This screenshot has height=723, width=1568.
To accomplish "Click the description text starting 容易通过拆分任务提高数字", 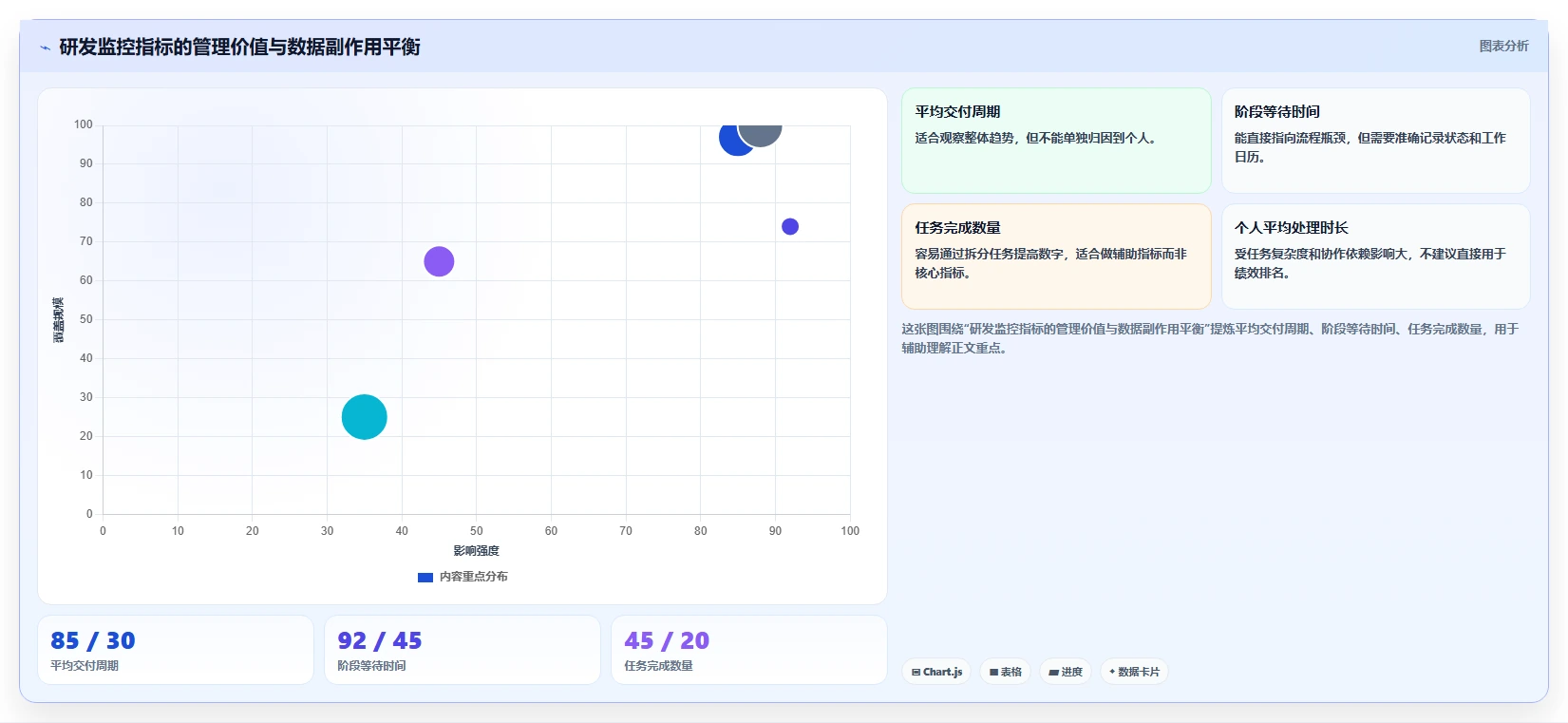I will coord(1050,263).
